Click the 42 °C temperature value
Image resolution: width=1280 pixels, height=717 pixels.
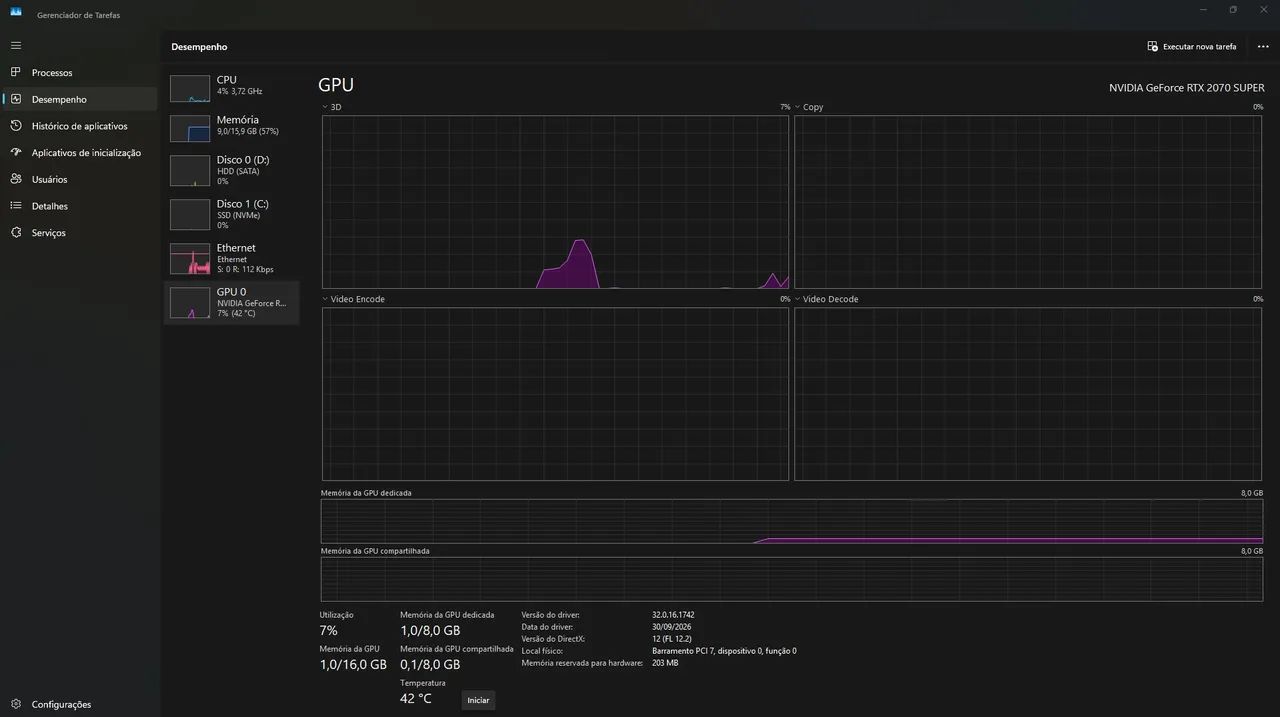pos(416,699)
